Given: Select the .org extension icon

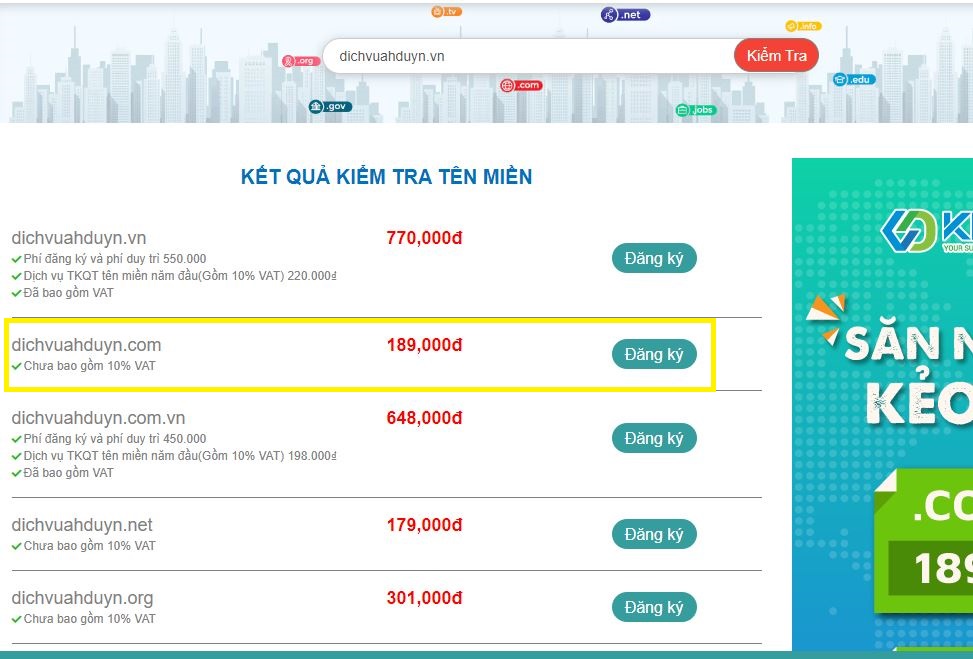Looking at the screenshot, I should coord(300,61).
